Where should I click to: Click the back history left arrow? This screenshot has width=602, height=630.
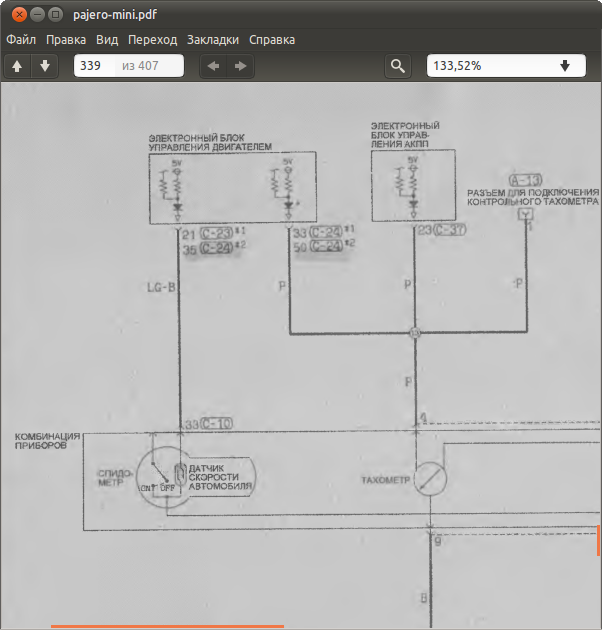click(x=213, y=66)
